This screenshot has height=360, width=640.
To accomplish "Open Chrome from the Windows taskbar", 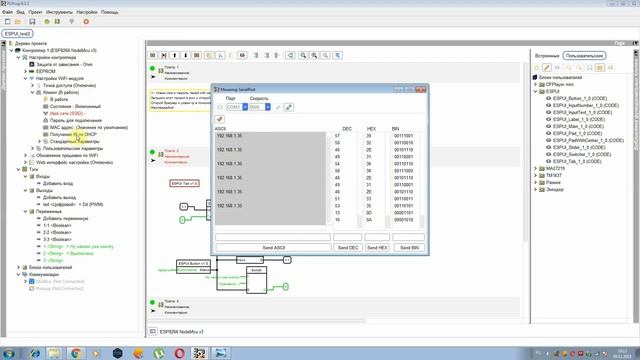I will click(x=76, y=353).
